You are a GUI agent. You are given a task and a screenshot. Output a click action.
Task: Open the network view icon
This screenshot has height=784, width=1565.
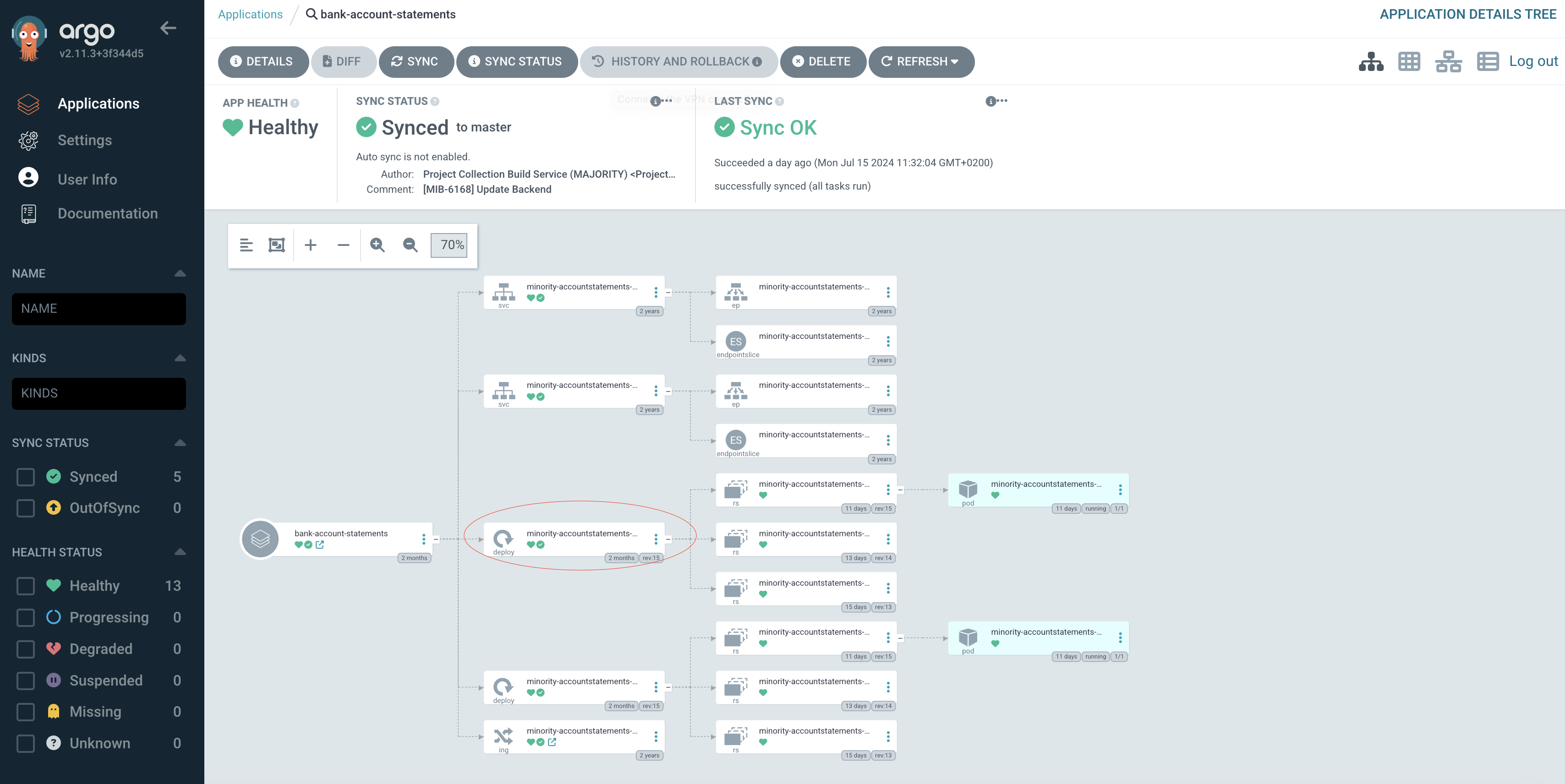pyautogui.click(x=1448, y=61)
